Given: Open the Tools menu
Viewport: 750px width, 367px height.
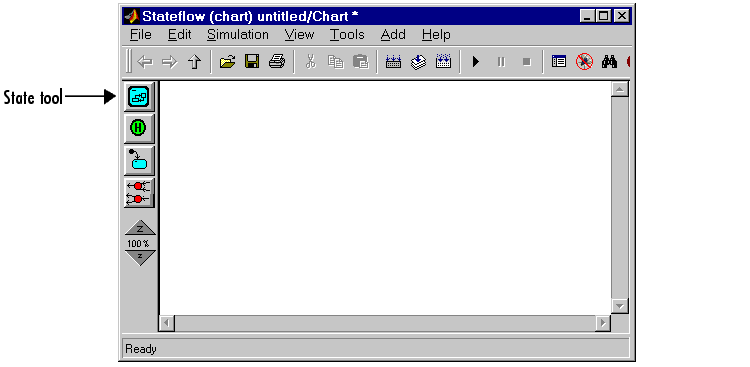Looking at the screenshot, I should pyautogui.click(x=347, y=35).
